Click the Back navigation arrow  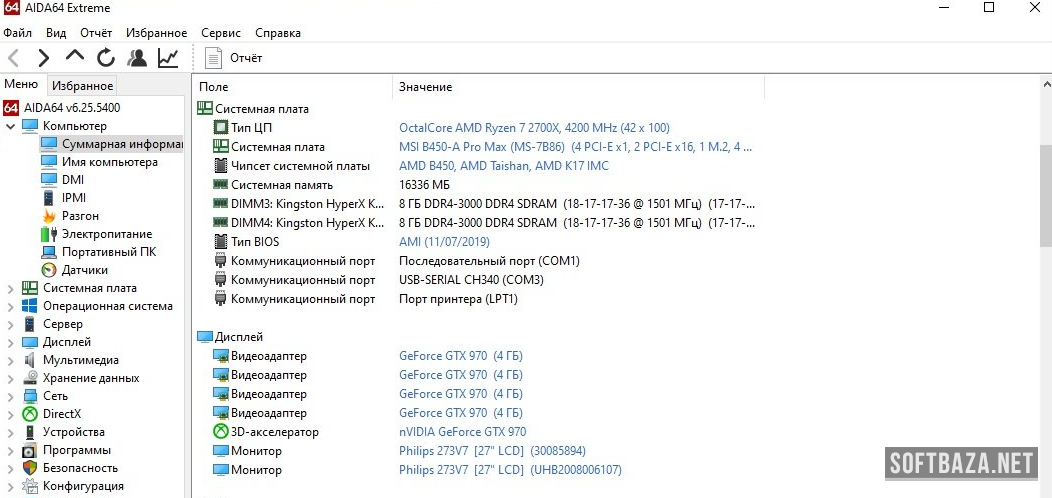tap(13, 58)
